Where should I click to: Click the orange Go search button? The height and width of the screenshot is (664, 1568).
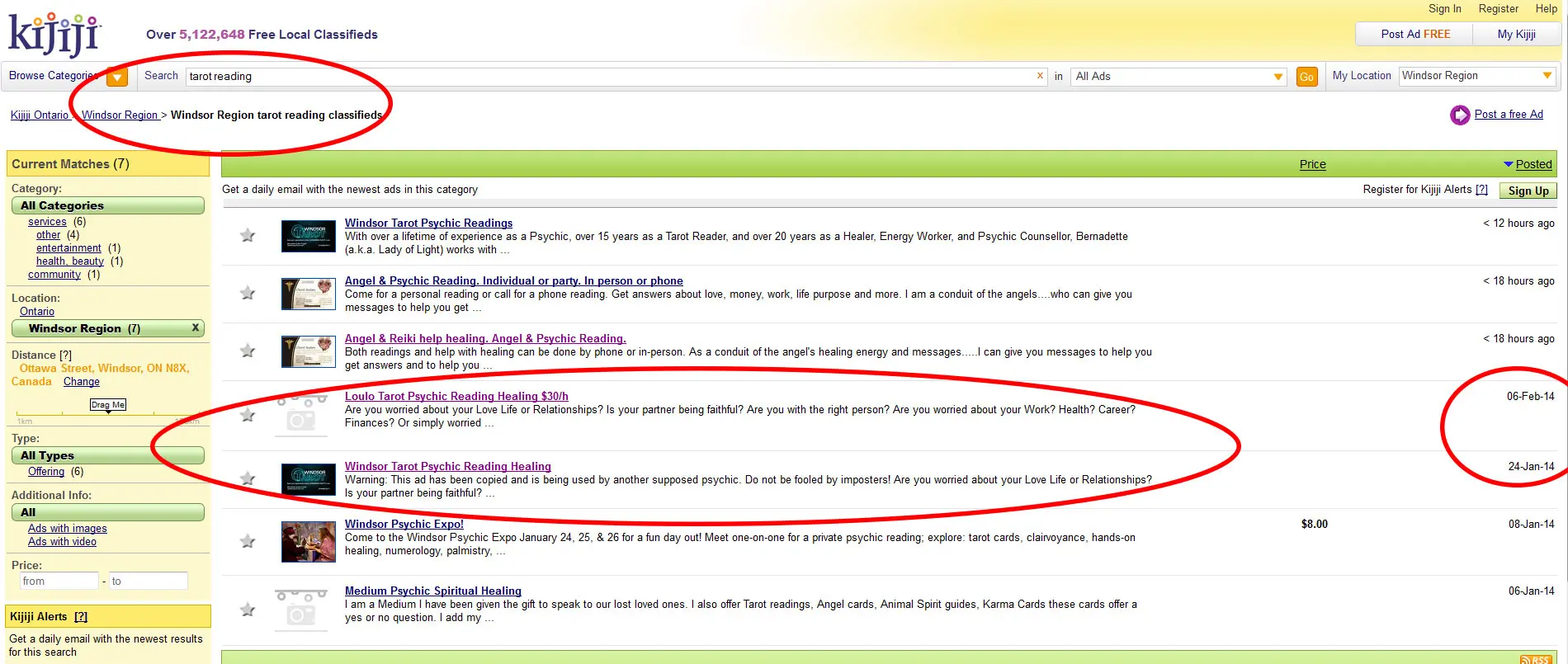(1307, 77)
